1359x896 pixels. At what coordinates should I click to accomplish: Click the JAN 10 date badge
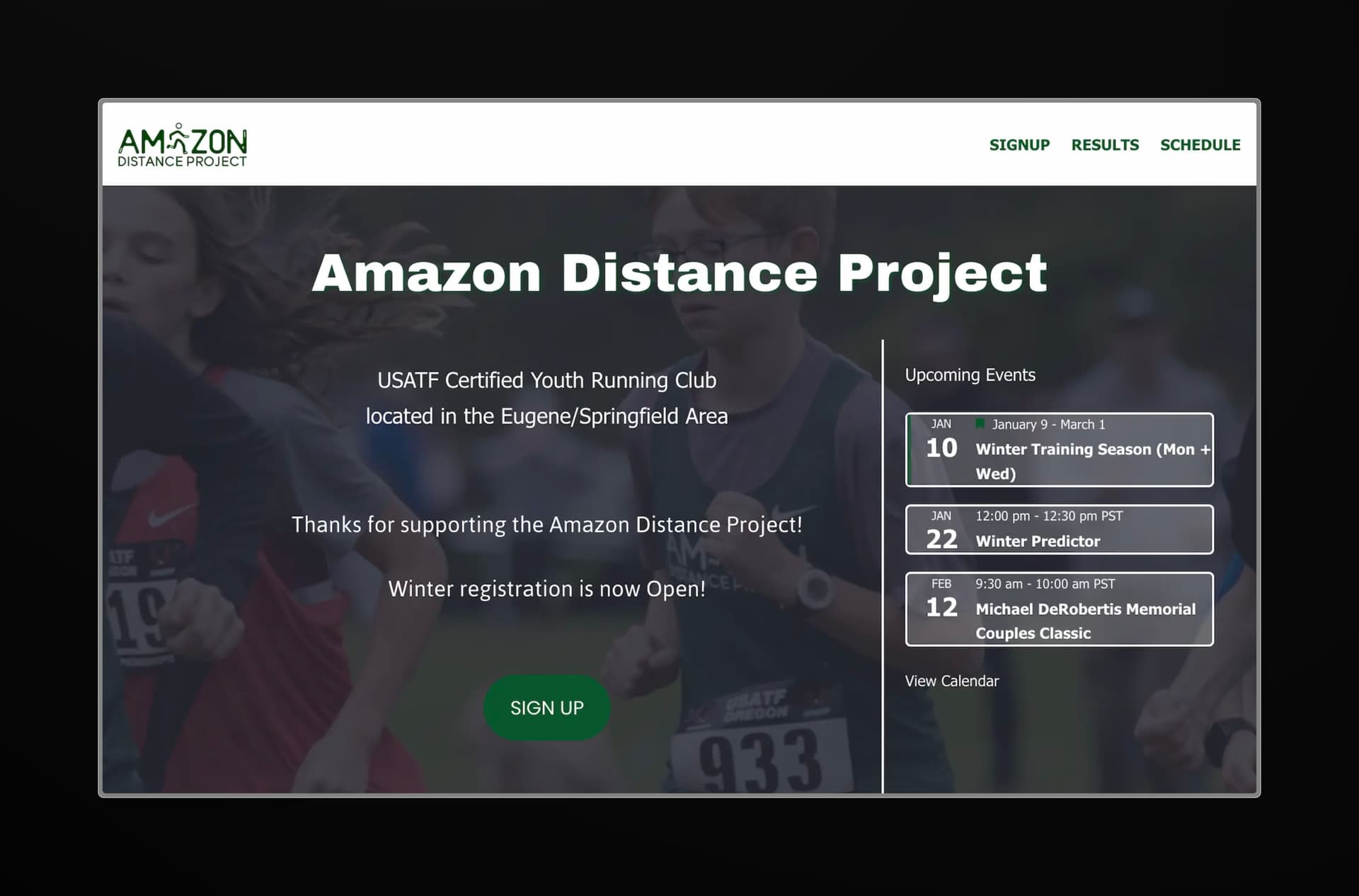tap(941, 440)
